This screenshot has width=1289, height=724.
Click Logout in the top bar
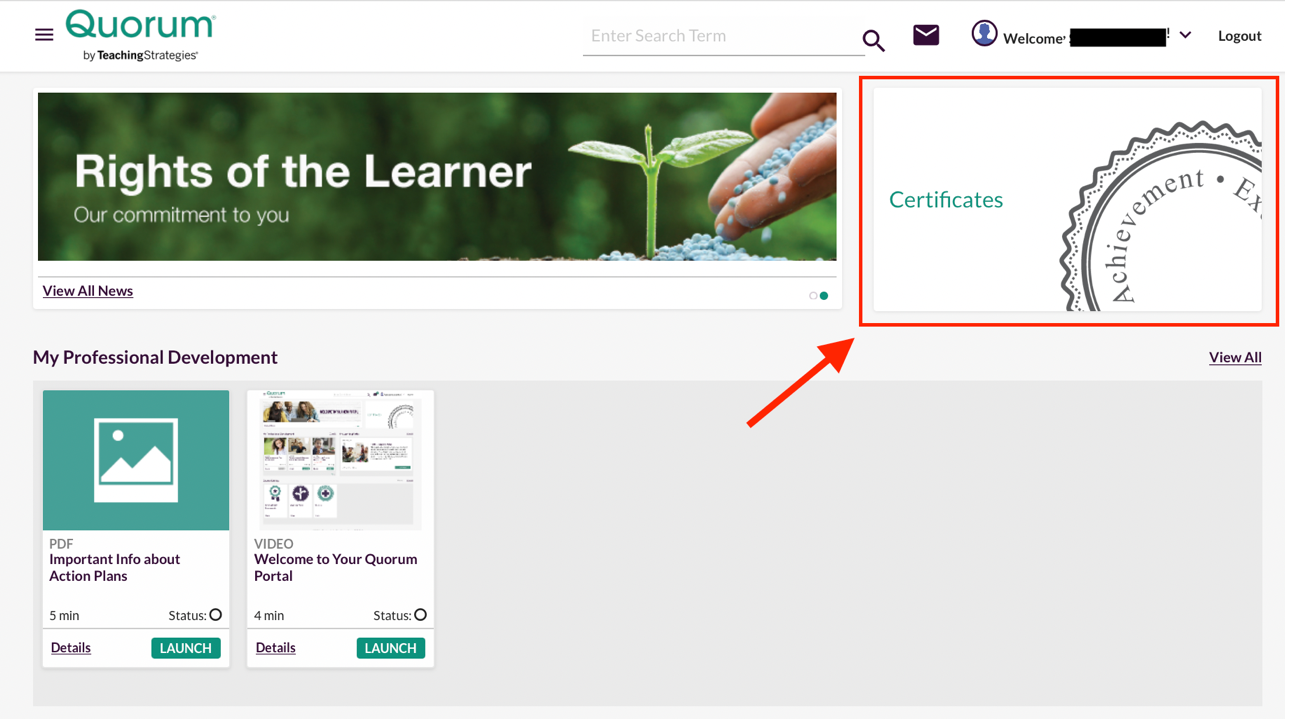(x=1239, y=35)
